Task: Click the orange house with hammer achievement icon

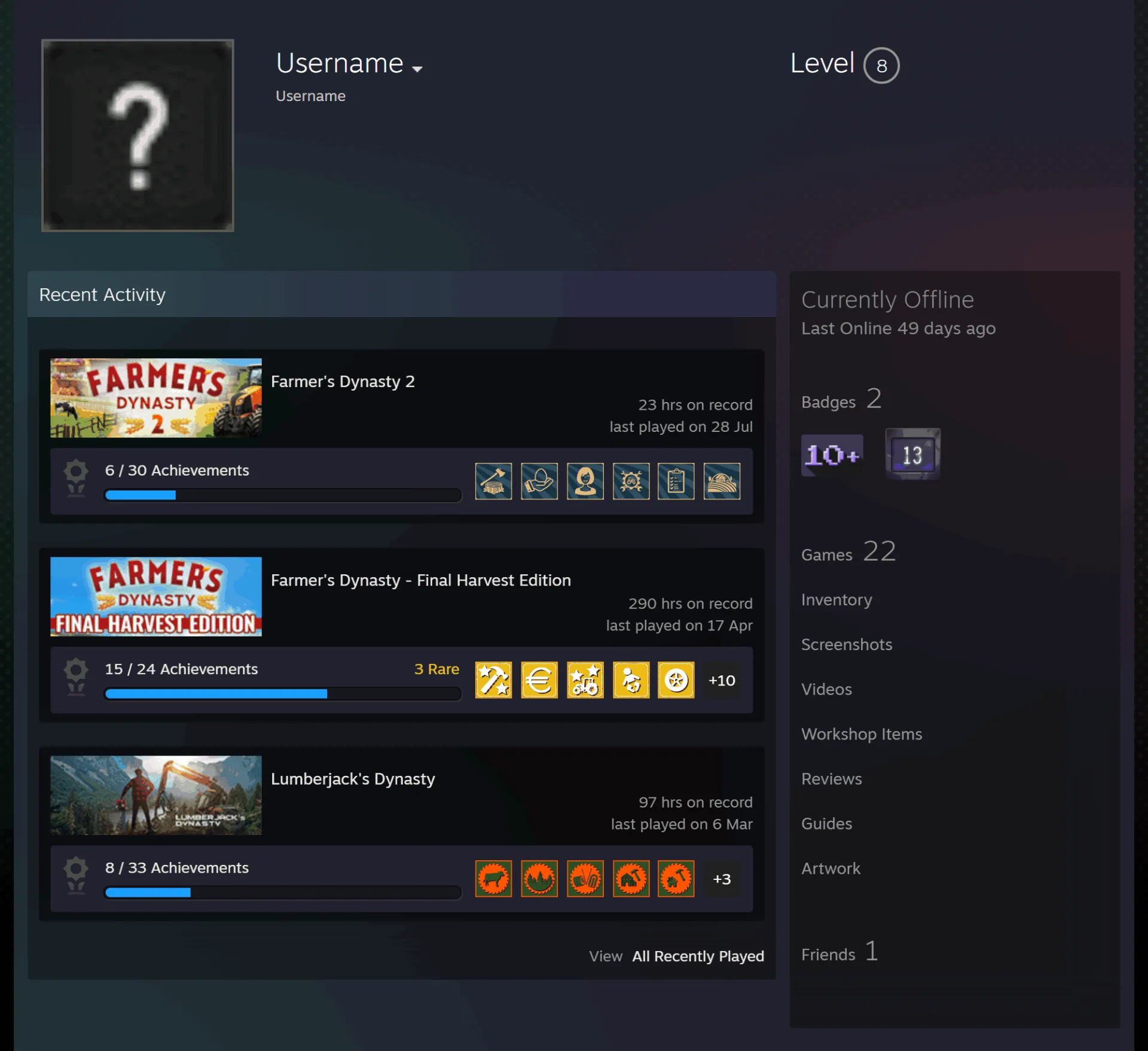Action: coord(676,879)
